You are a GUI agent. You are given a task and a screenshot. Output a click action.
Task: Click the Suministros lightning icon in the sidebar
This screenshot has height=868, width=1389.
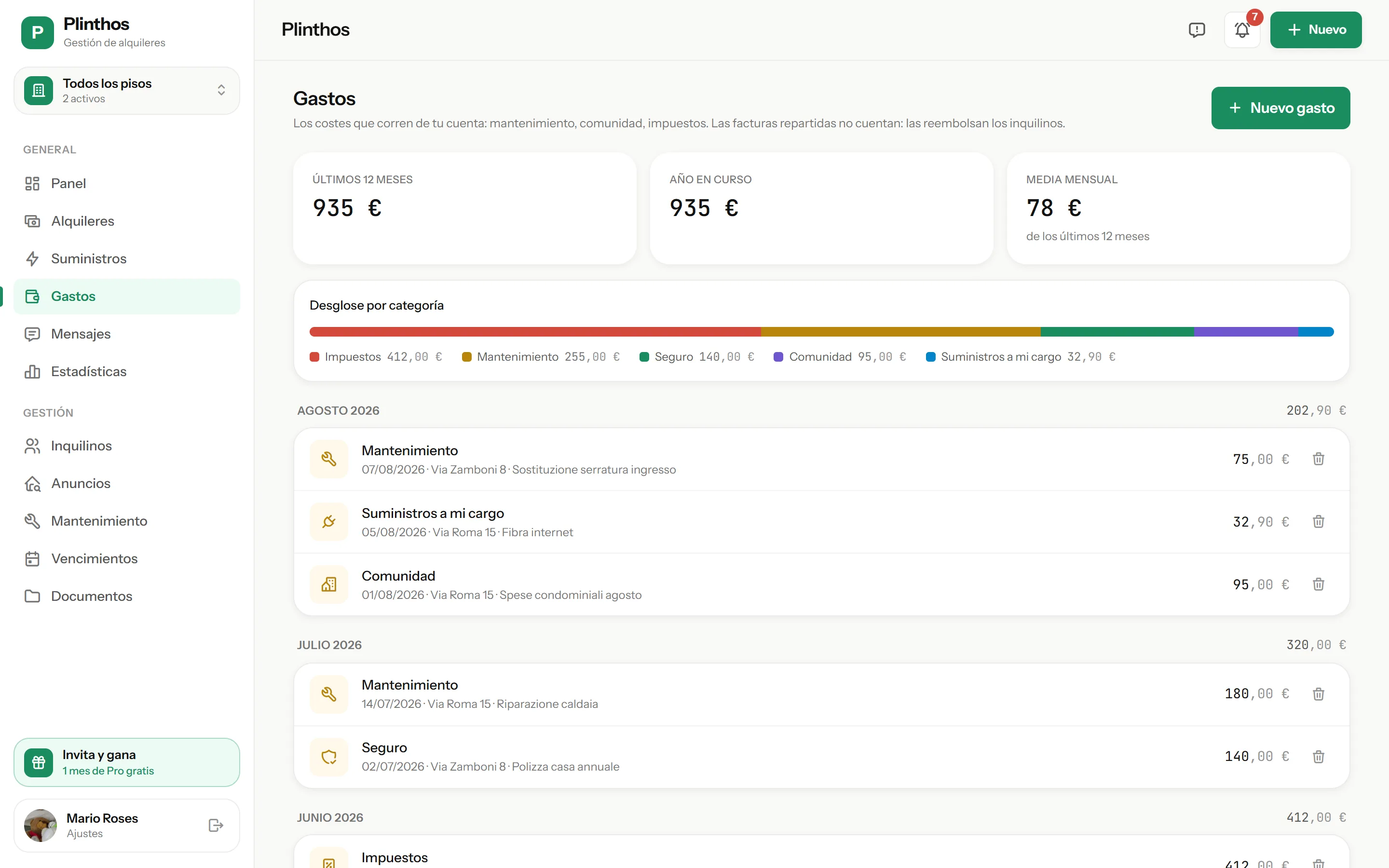(x=32, y=258)
